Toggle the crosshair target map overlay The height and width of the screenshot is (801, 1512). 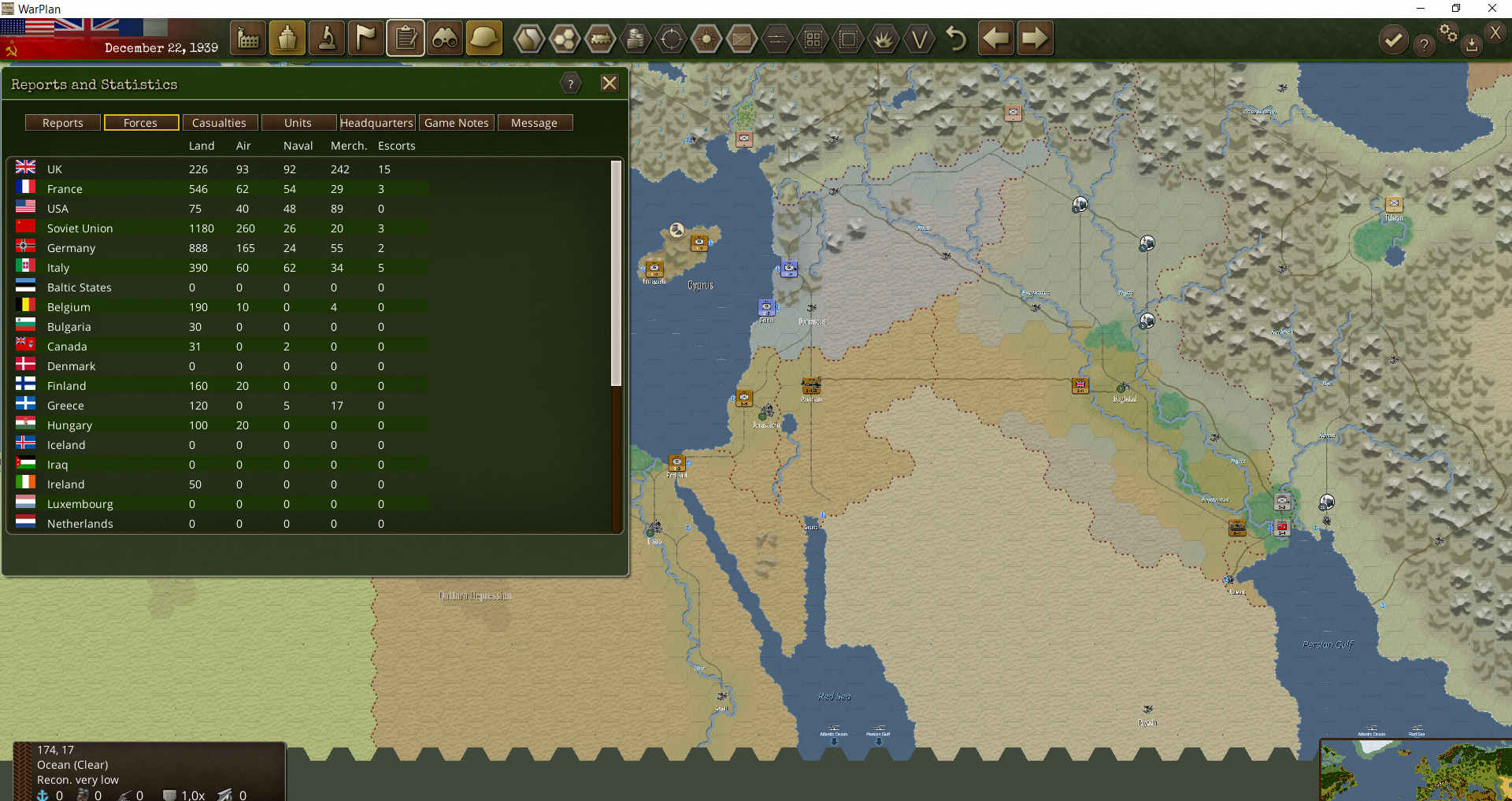click(671, 39)
